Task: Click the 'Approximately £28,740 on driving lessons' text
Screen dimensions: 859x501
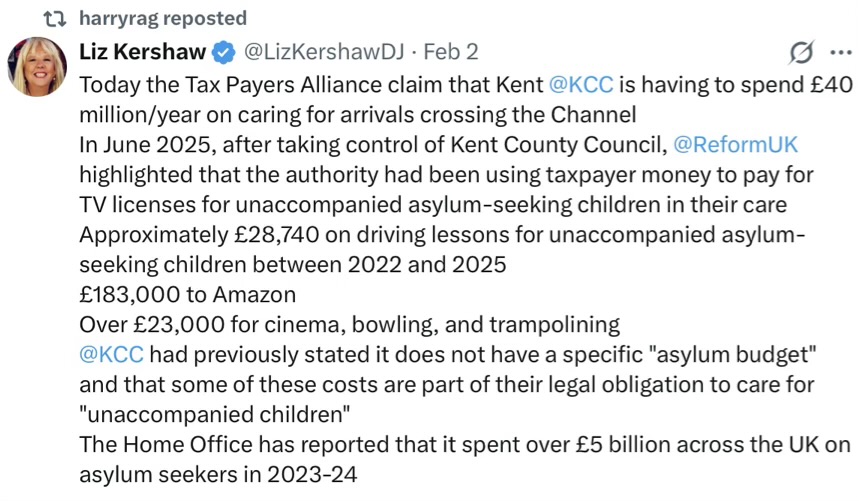Action: tap(300, 234)
